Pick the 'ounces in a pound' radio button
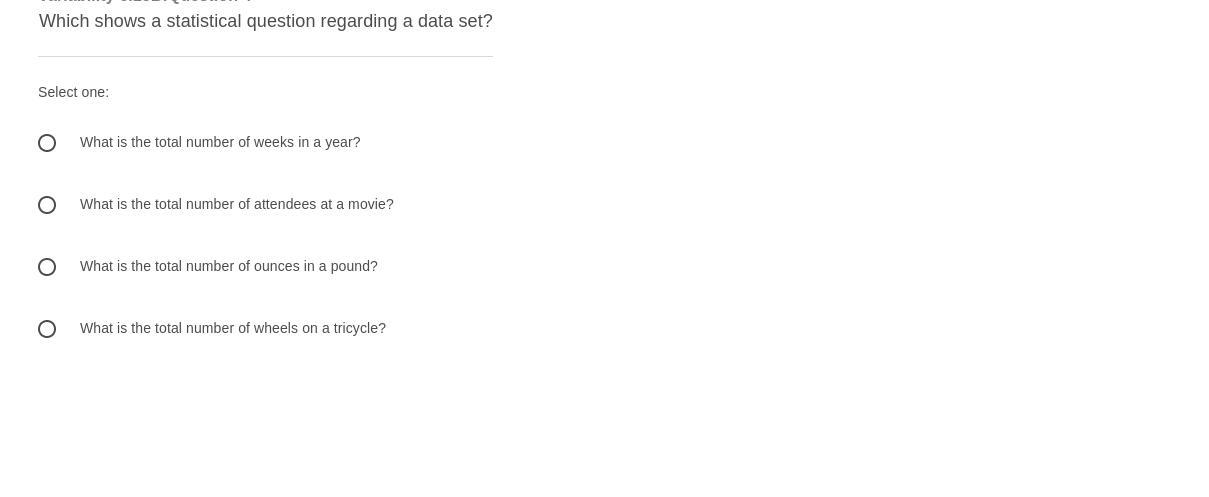 pos(47,267)
